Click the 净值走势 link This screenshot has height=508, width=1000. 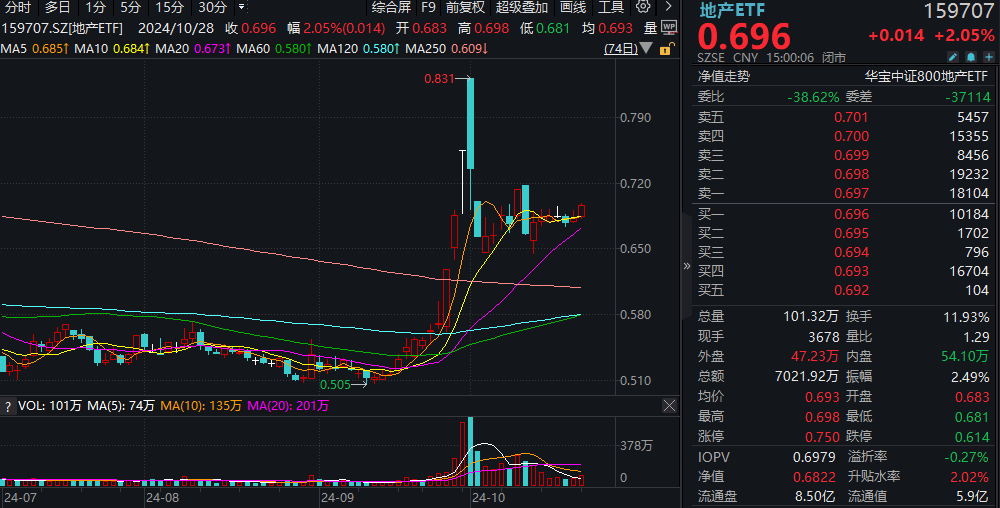tap(723, 75)
